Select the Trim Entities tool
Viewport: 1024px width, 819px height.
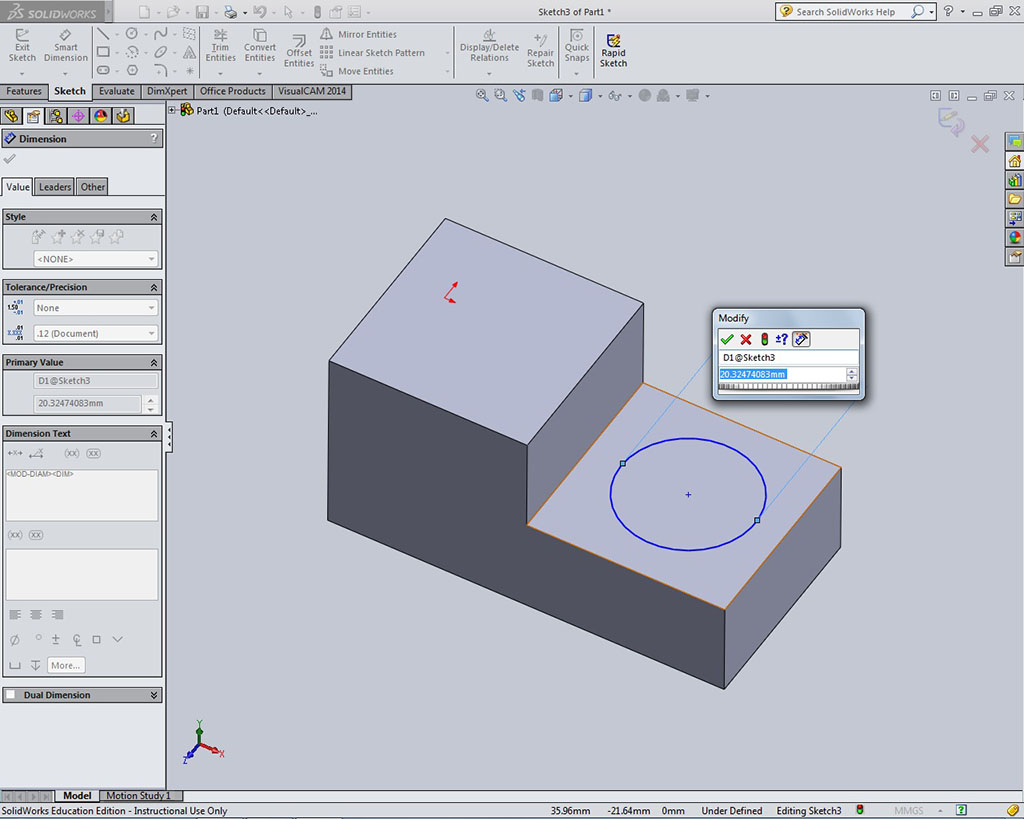pos(220,45)
